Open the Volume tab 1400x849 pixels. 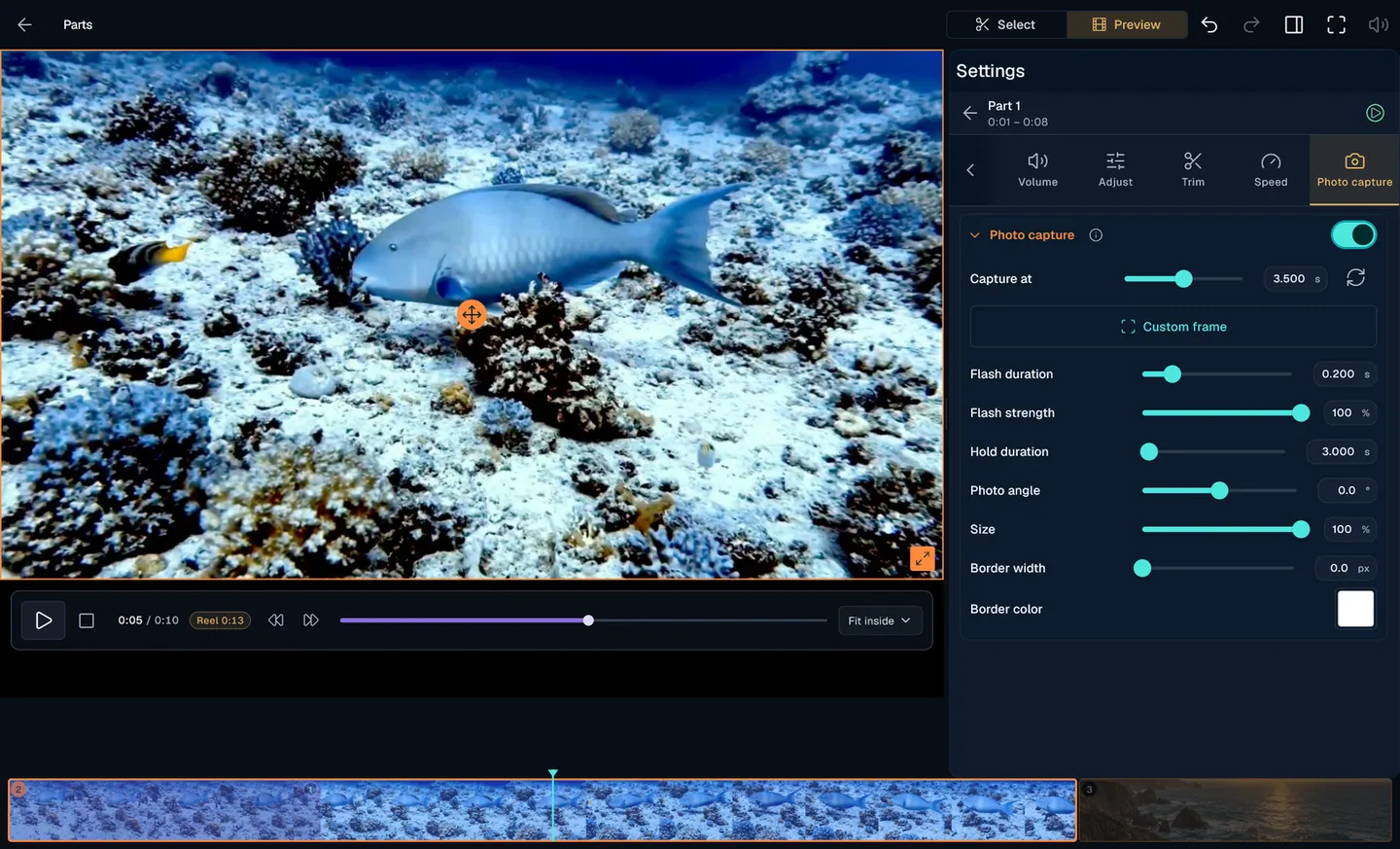click(1037, 170)
